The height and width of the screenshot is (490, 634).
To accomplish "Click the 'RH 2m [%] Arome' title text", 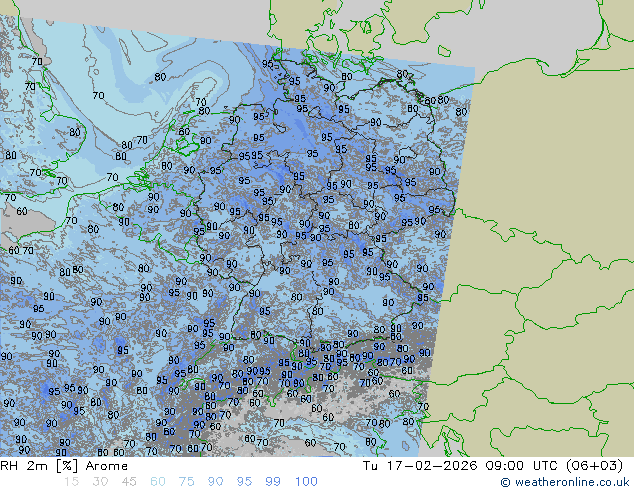I will pos(64,466).
